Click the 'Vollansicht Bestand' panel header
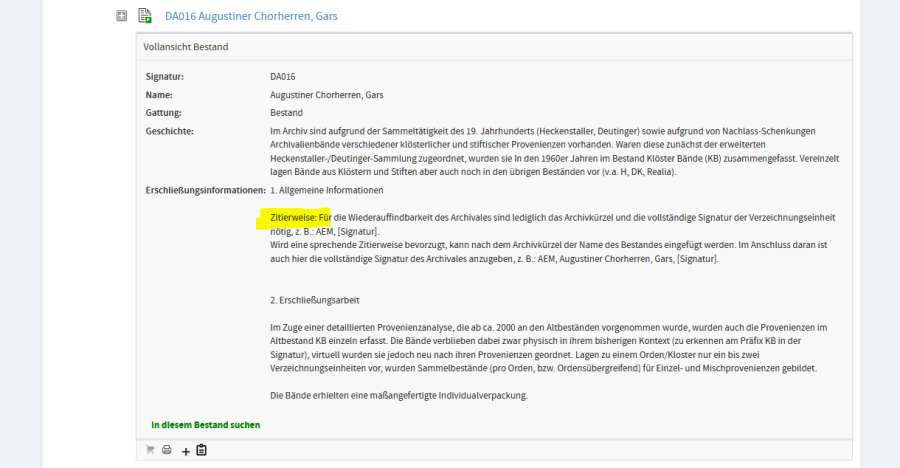900x468 pixels. (494, 47)
